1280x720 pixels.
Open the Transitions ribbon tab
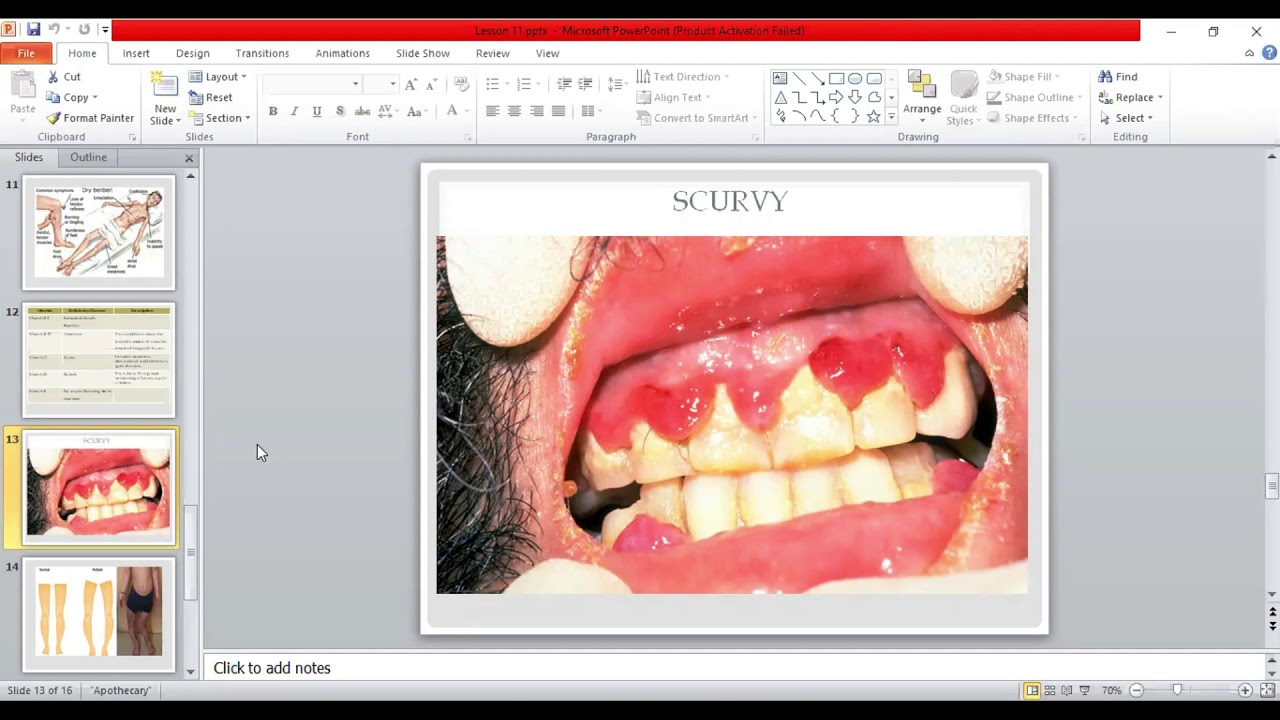(262, 53)
